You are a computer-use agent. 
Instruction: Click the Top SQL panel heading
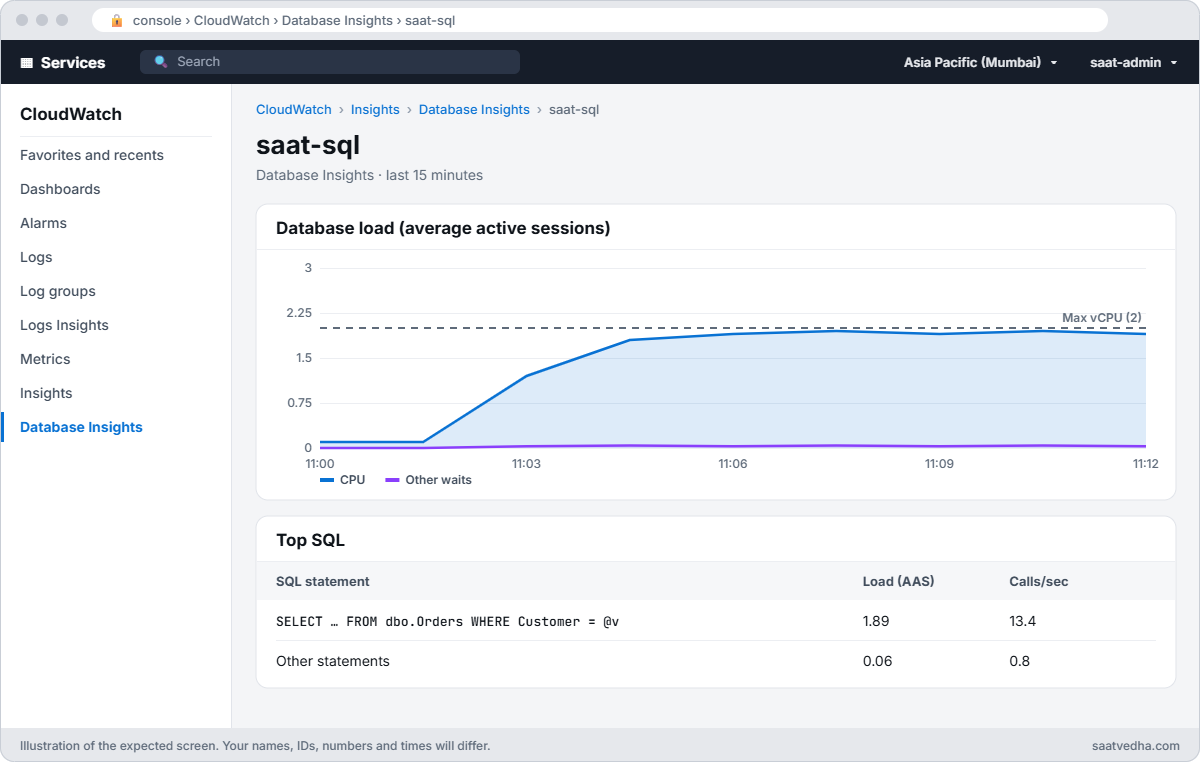pos(310,540)
